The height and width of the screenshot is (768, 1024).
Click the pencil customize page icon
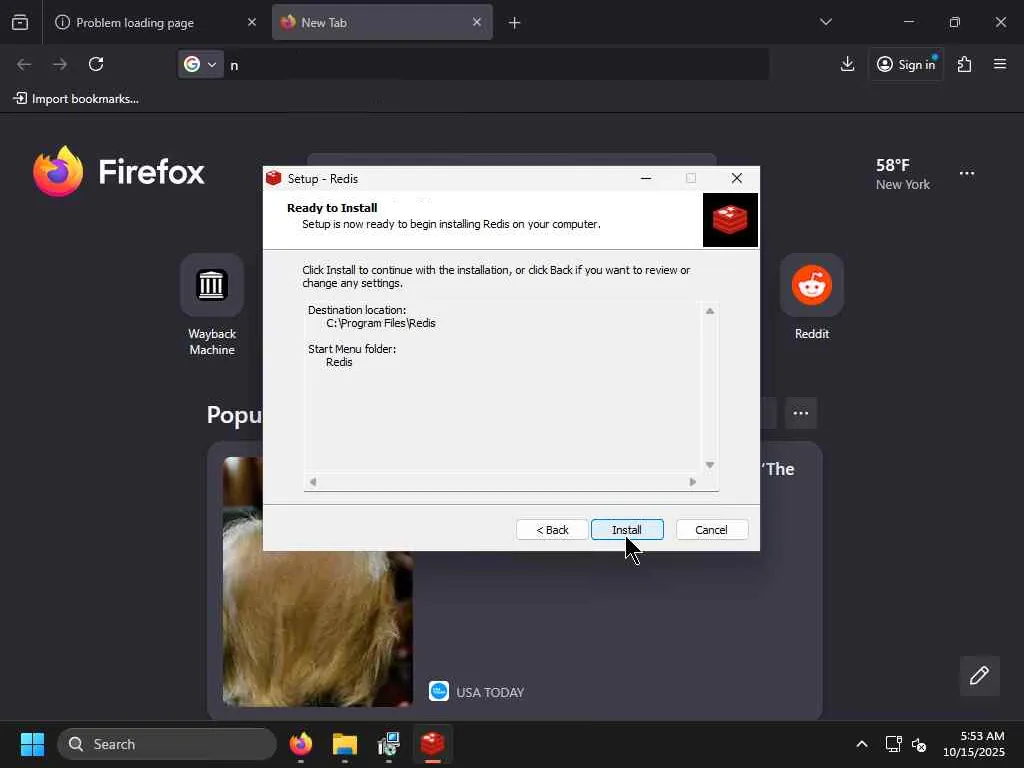[979, 675]
